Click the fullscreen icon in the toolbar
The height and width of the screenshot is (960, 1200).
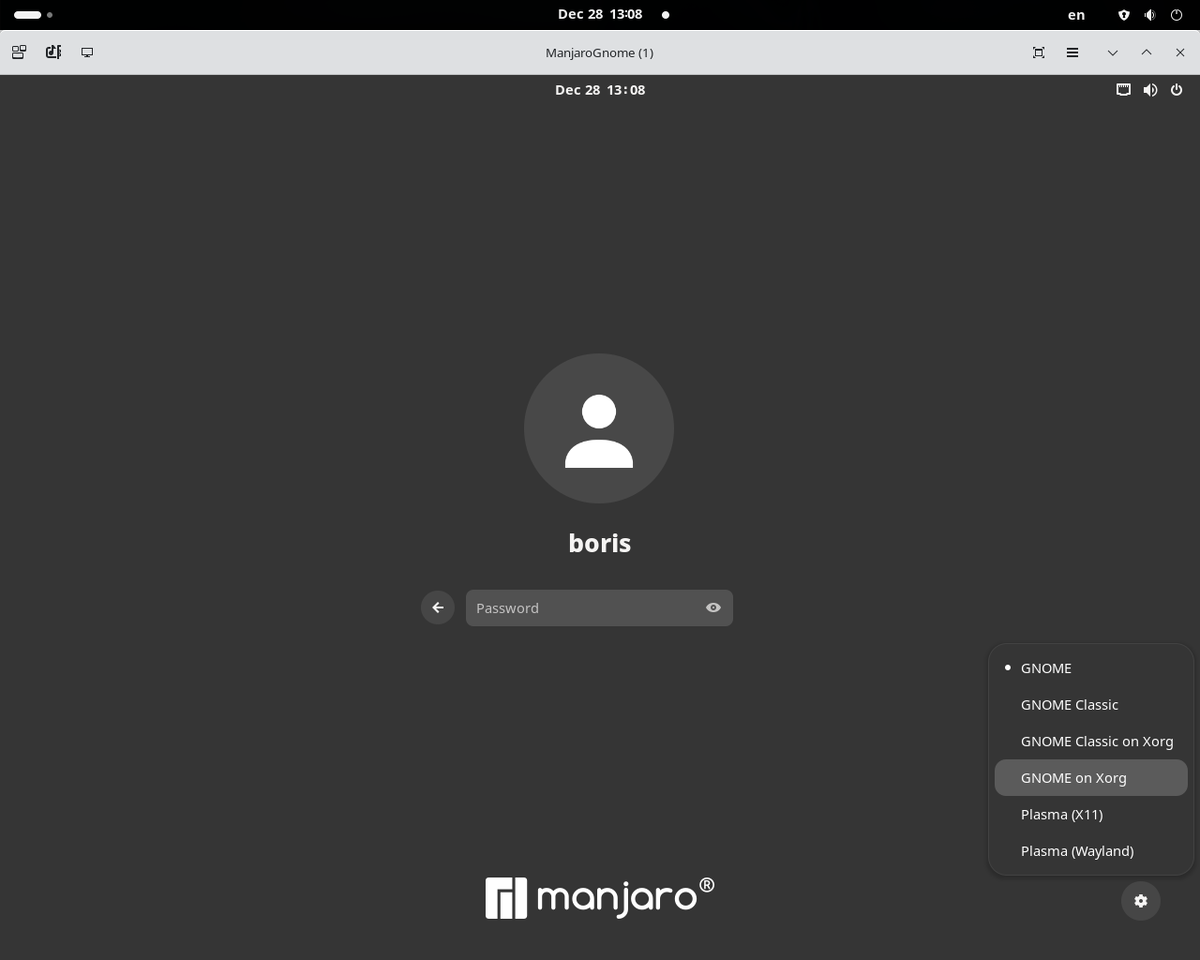click(1038, 52)
